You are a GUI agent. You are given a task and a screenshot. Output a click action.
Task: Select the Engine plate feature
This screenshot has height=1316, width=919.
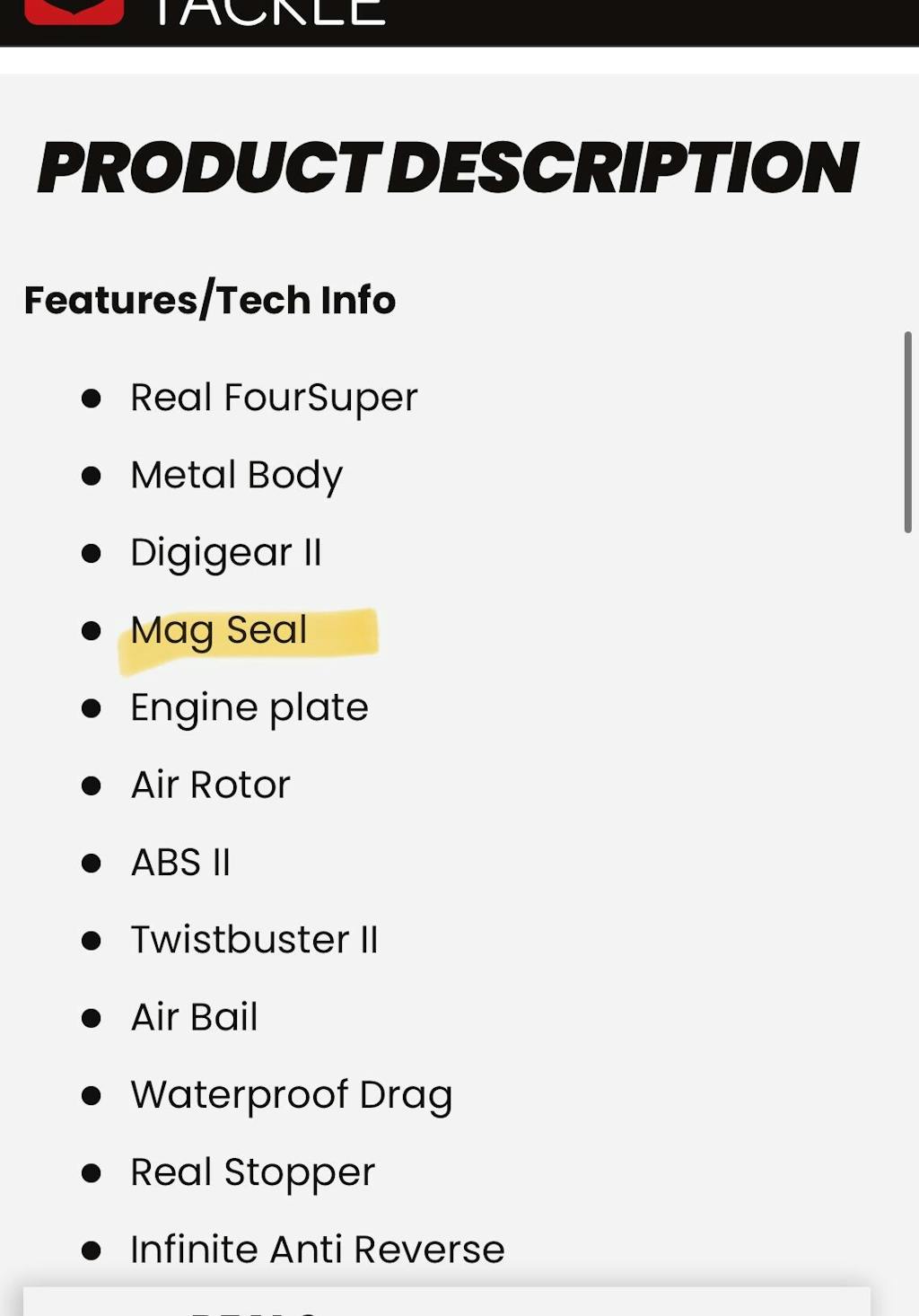coord(249,707)
